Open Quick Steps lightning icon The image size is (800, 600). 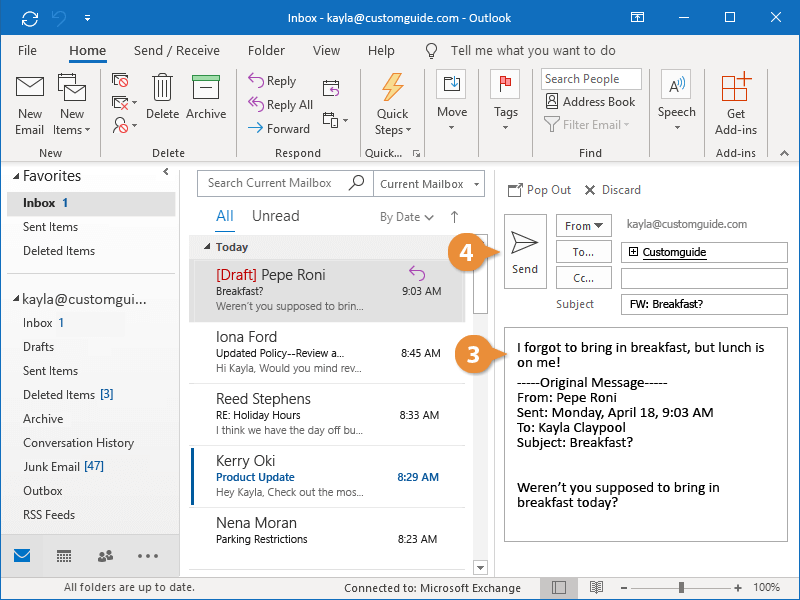coord(392,87)
